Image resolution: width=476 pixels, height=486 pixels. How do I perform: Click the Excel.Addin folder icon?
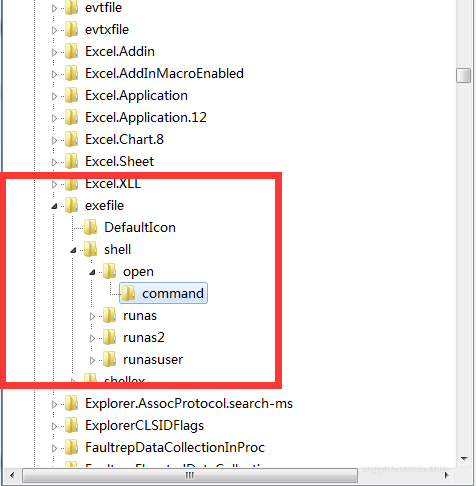click(x=71, y=51)
